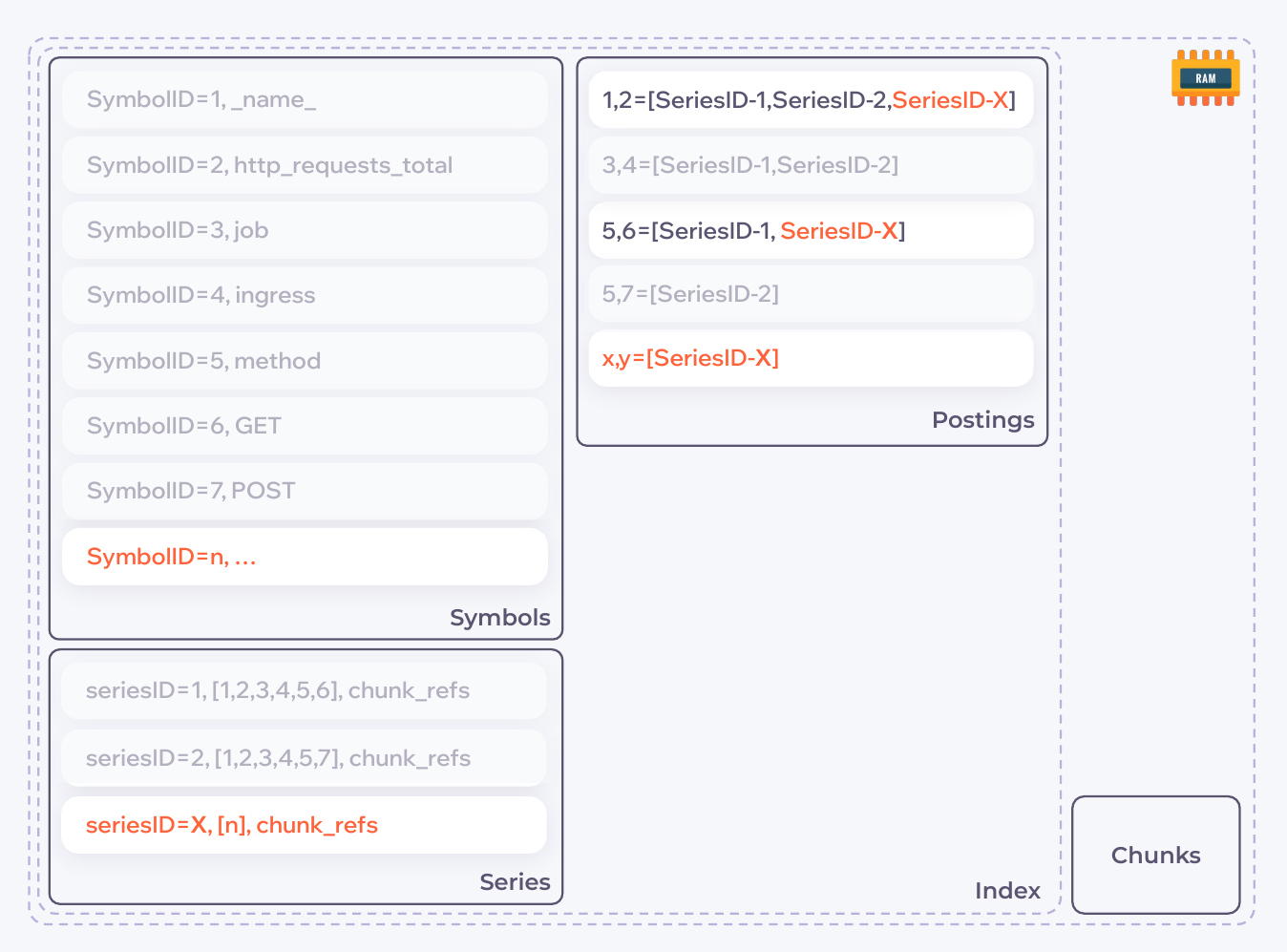Click the RAM chip icon
The height and width of the screenshot is (952, 1287).
pyautogui.click(x=1206, y=78)
